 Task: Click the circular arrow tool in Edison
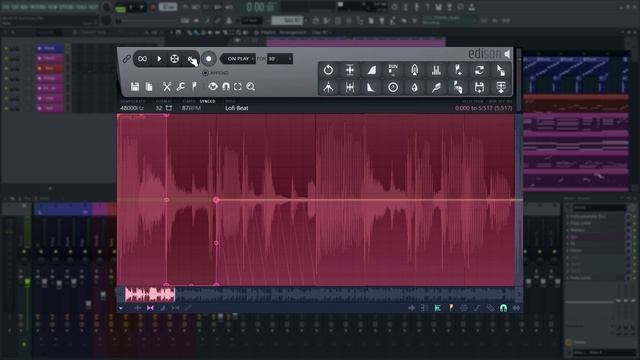click(328, 70)
